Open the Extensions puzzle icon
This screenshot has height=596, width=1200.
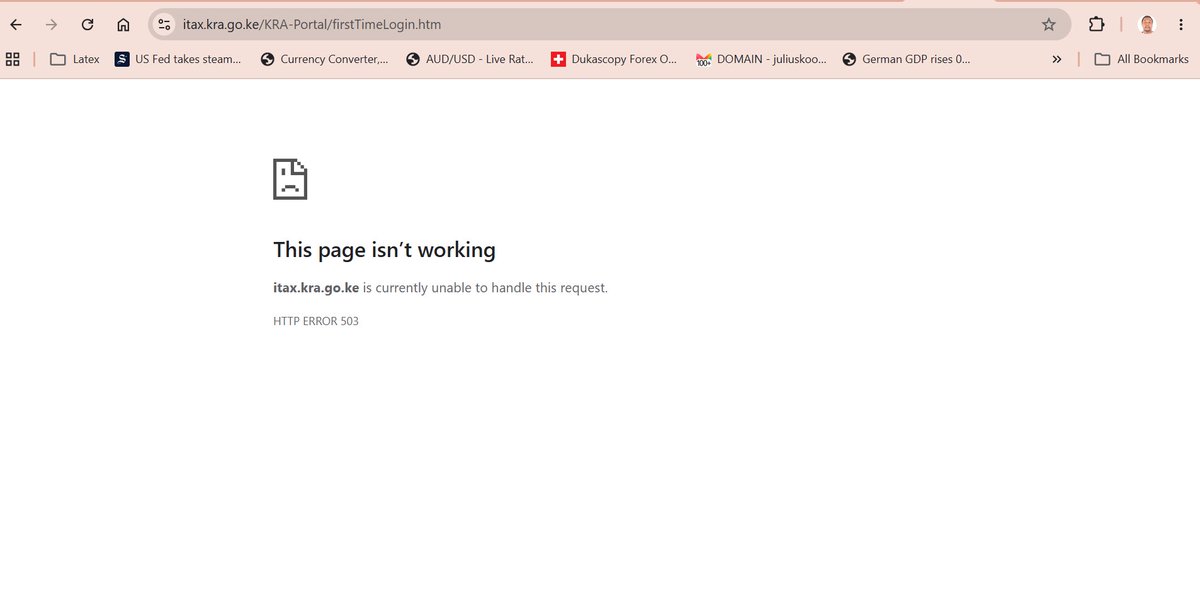coord(1096,25)
